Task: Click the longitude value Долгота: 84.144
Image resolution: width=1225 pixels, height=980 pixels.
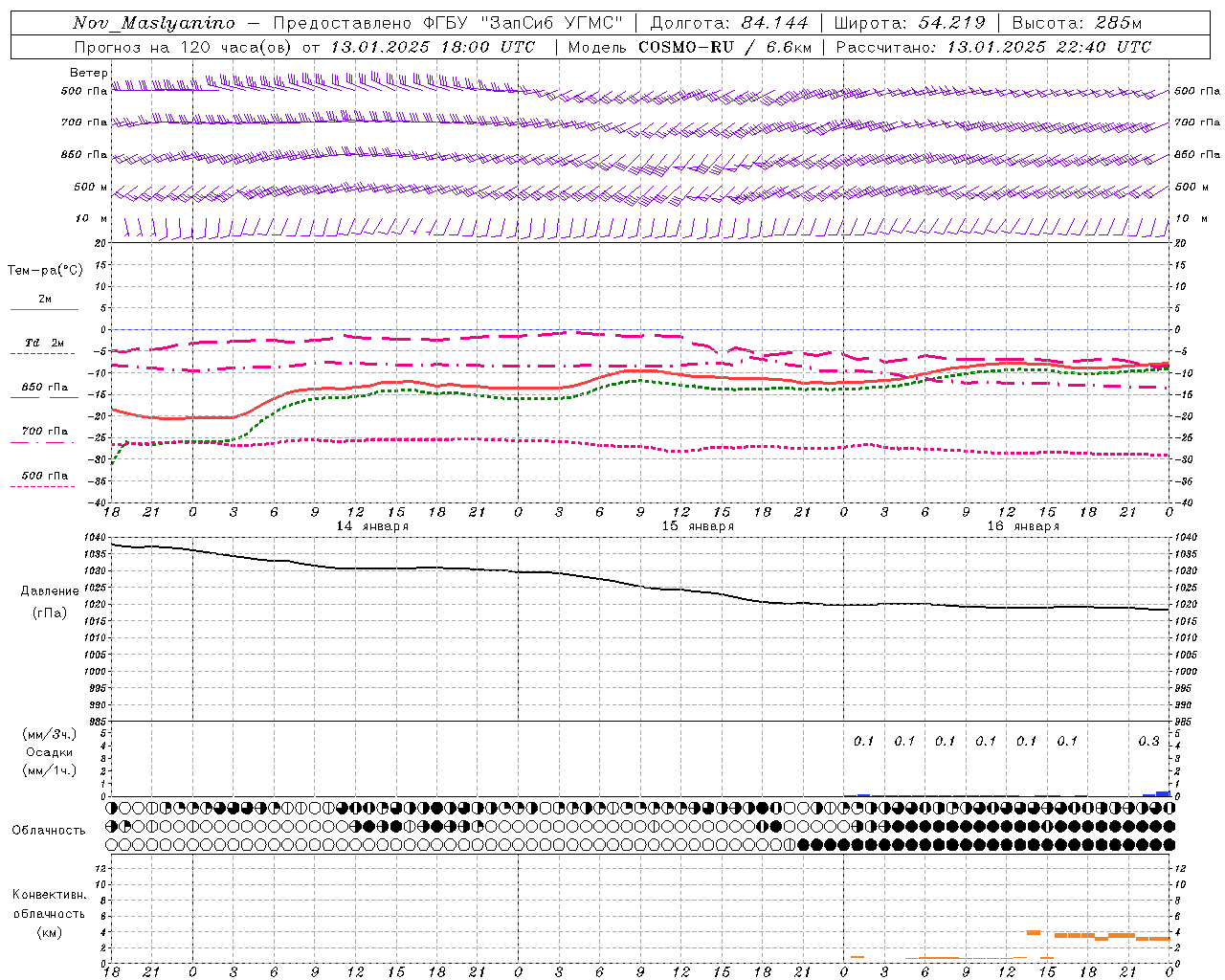Action: point(729,23)
